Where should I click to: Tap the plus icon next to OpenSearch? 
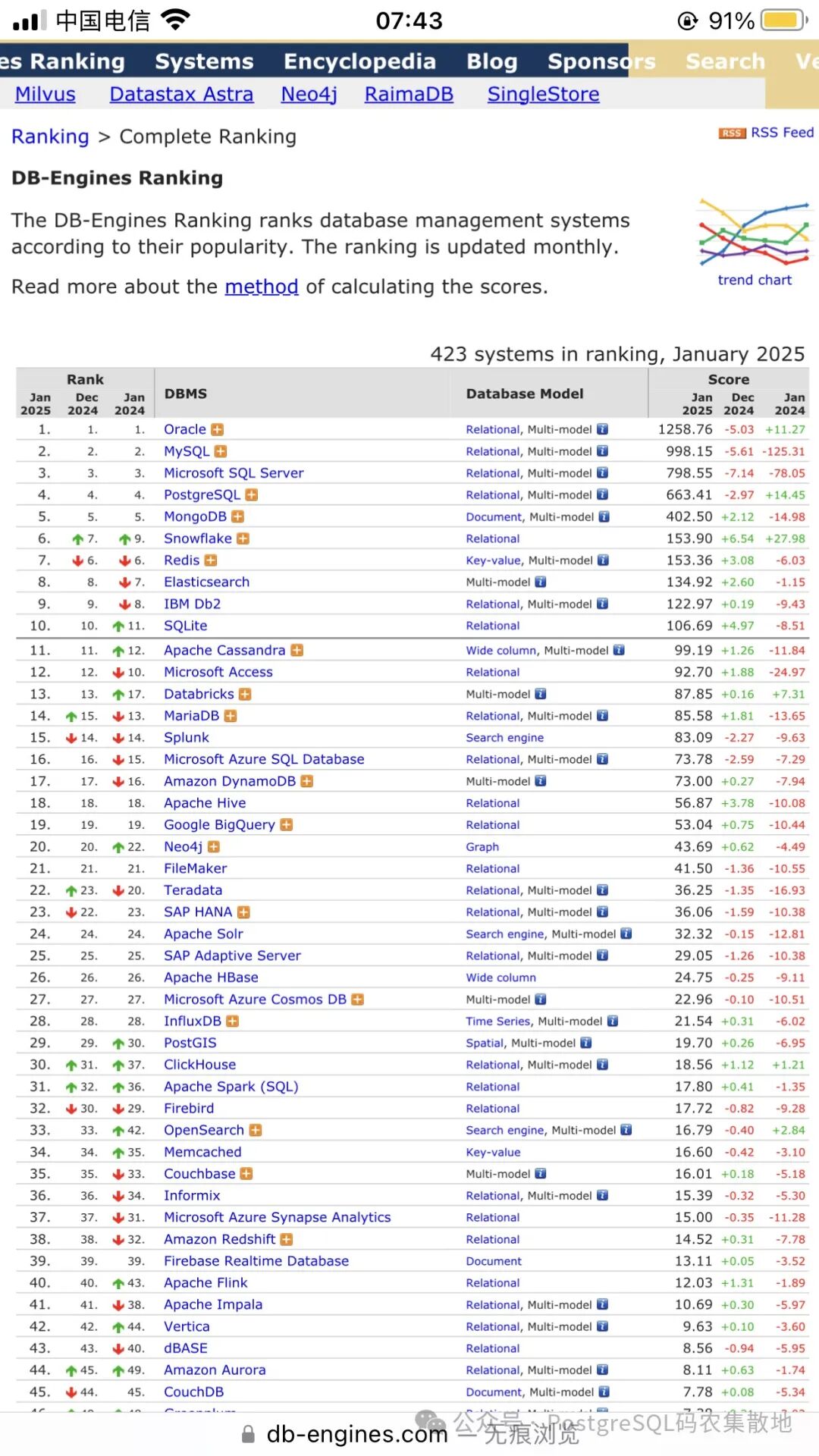pyautogui.click(x=256, y=1131)
